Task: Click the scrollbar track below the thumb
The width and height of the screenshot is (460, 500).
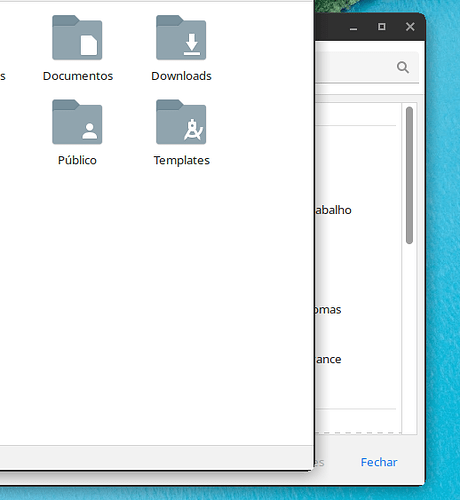Action: (410, 338)
